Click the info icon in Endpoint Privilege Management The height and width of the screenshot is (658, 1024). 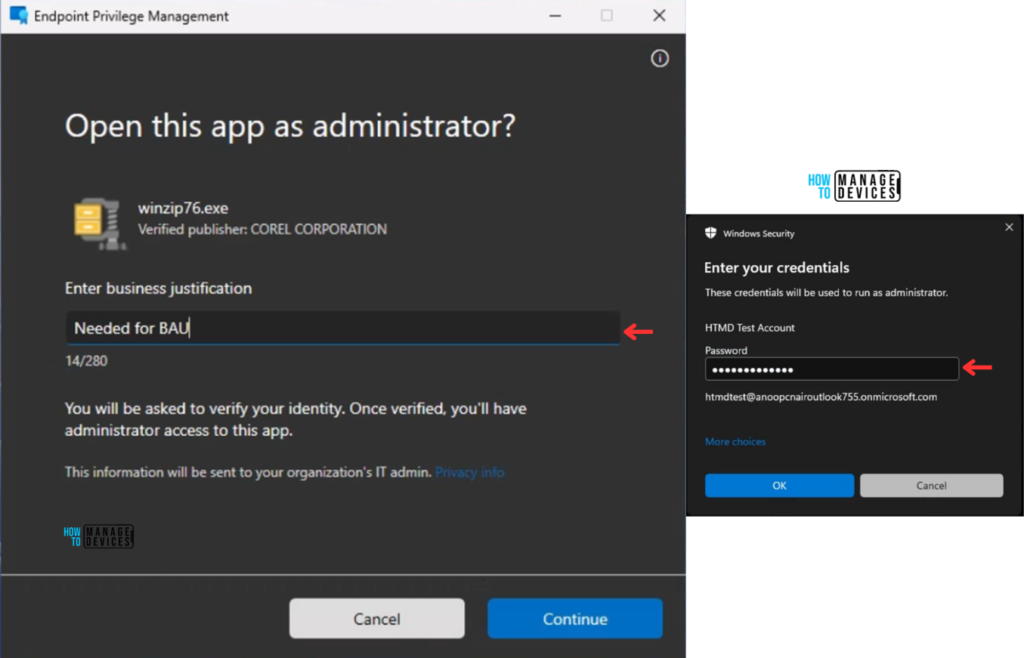(x=660, y=59)
